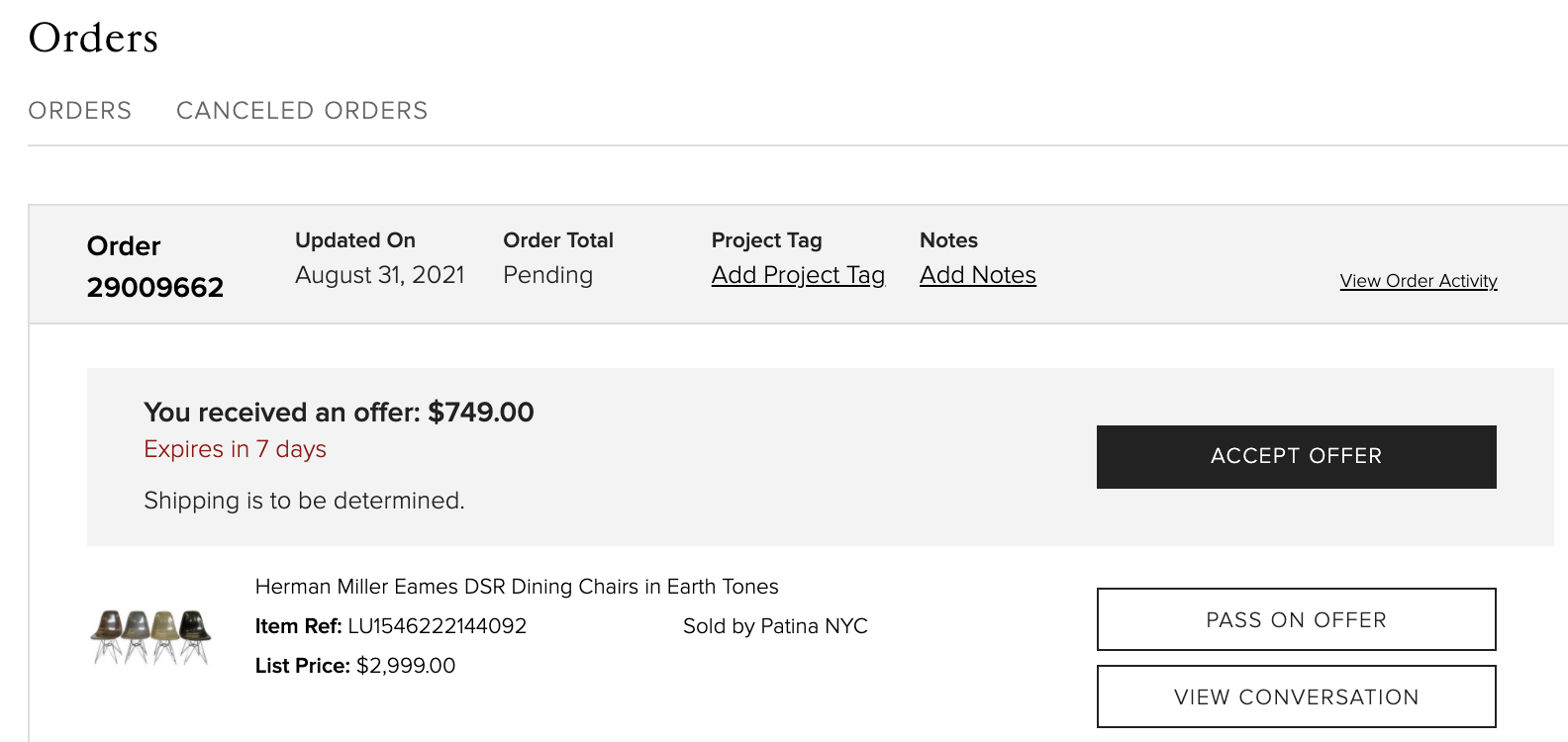Open View Conversation button
The image size is (1568, 742).
pos(1297,696)
